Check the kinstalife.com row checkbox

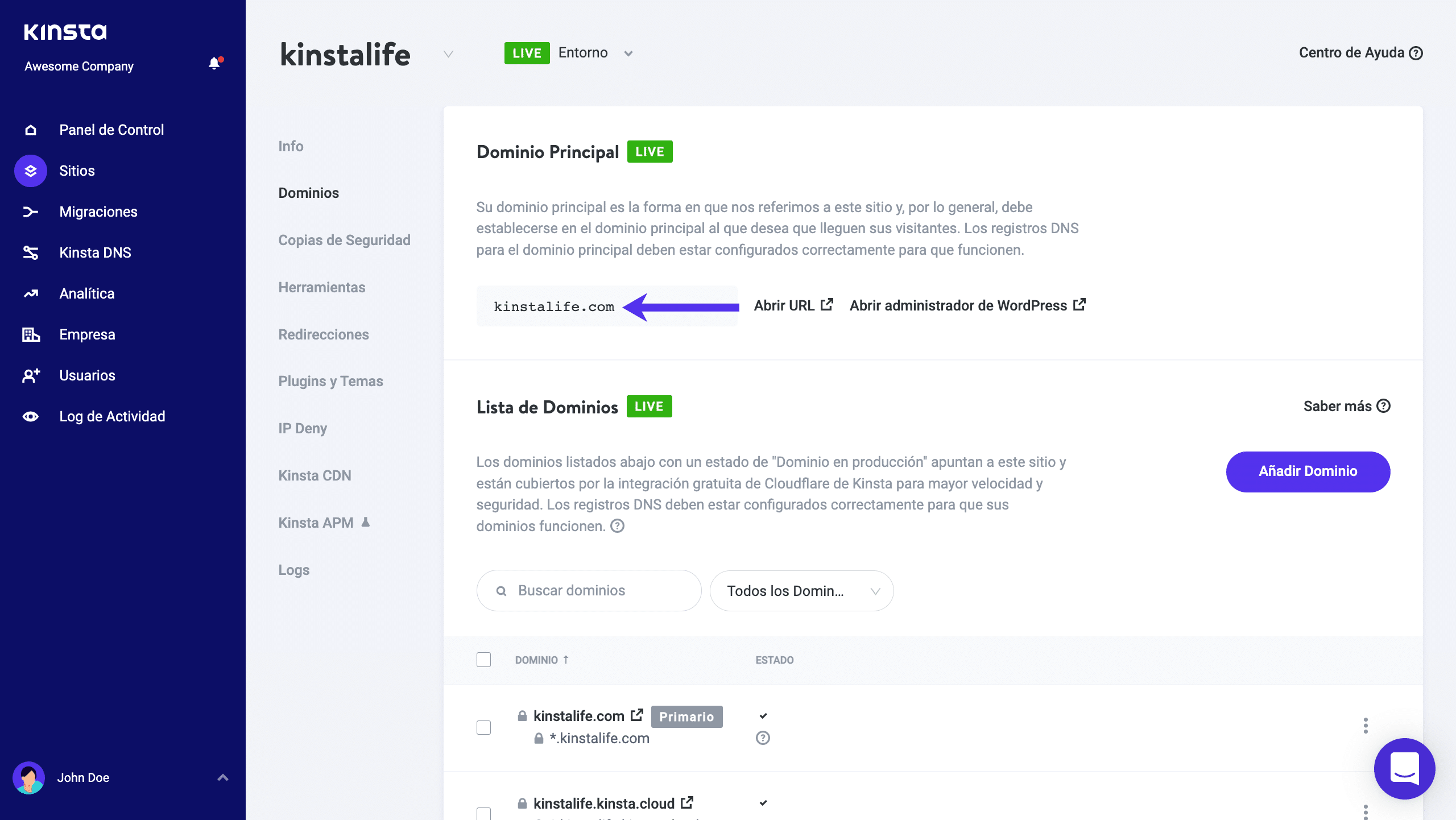pos(483,727)
